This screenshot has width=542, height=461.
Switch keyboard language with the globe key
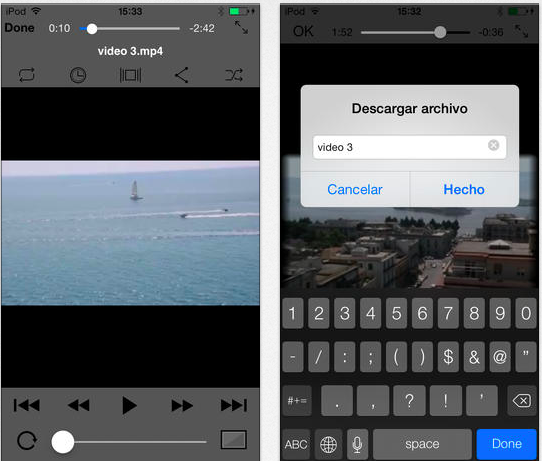pyautogui.click(x=328, y=444)
